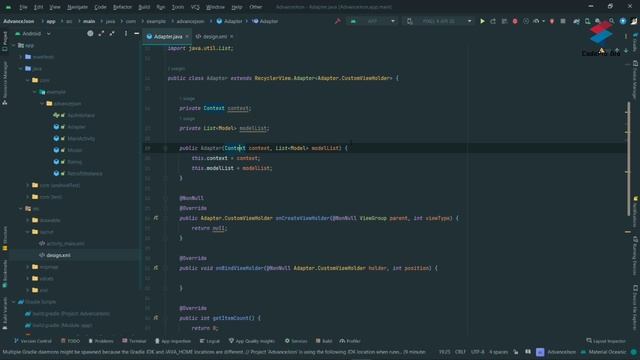Open the Problems tool window button
The height and width of the screenshot is (360, 640).
(100, 341)
